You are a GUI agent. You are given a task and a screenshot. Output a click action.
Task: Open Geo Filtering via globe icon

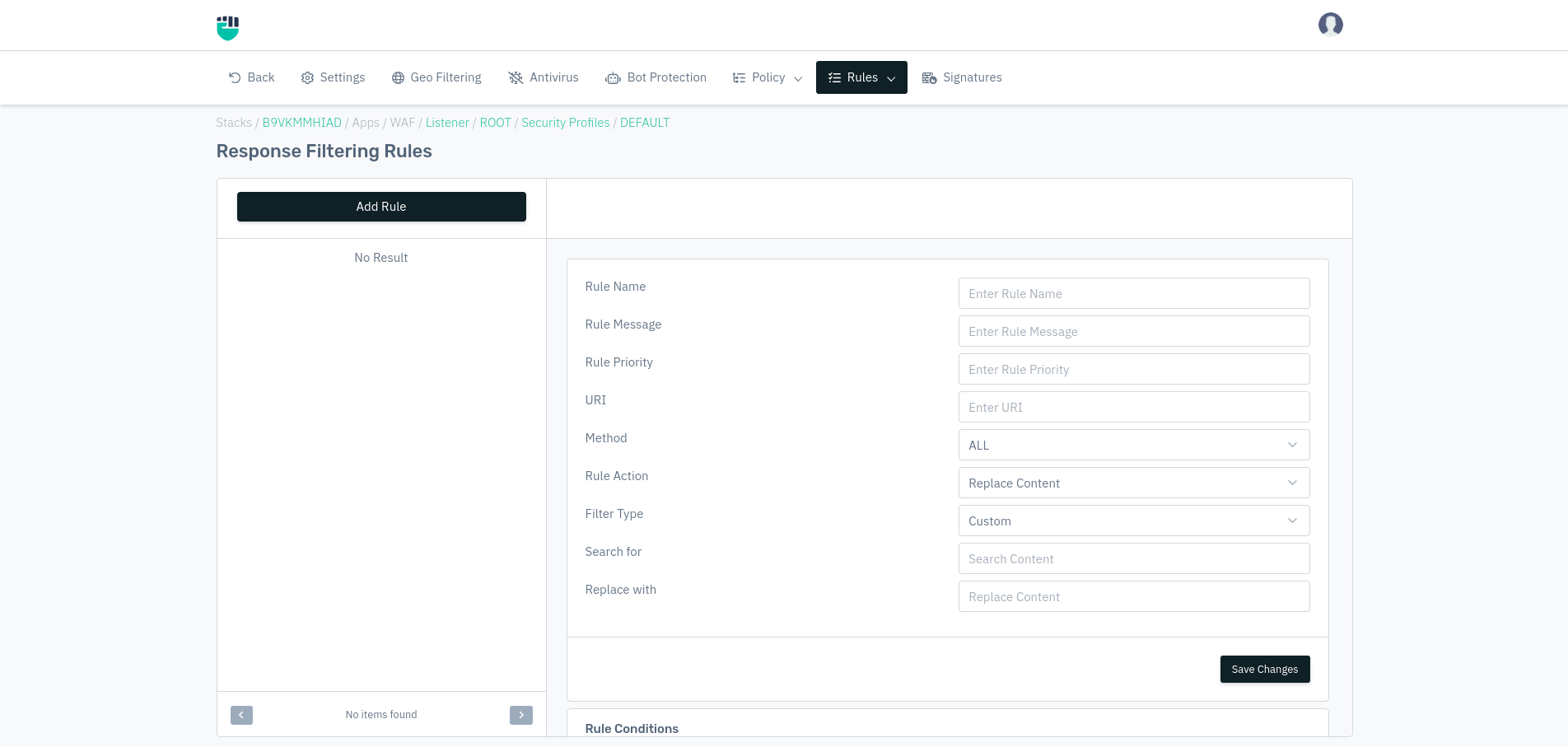click(x=398, y=77)
